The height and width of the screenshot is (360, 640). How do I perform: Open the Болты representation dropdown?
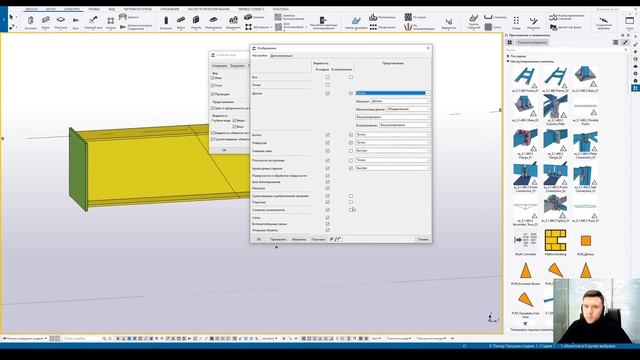[392, 134]
